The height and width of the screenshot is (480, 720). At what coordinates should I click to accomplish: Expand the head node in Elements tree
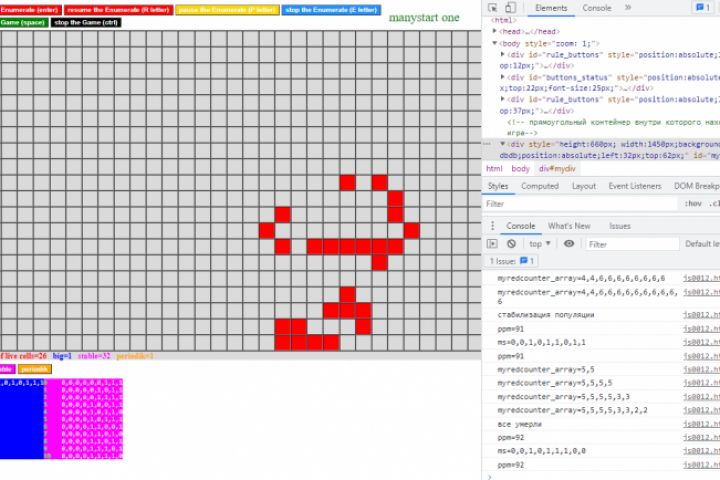click(495, 31)
